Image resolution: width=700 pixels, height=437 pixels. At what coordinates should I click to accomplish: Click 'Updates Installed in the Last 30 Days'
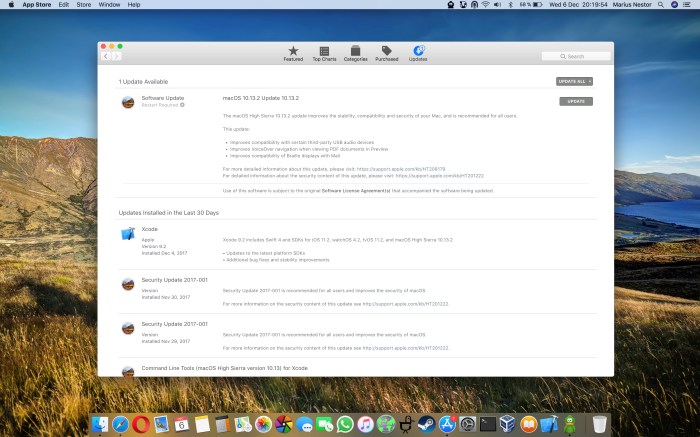(169, 213)
